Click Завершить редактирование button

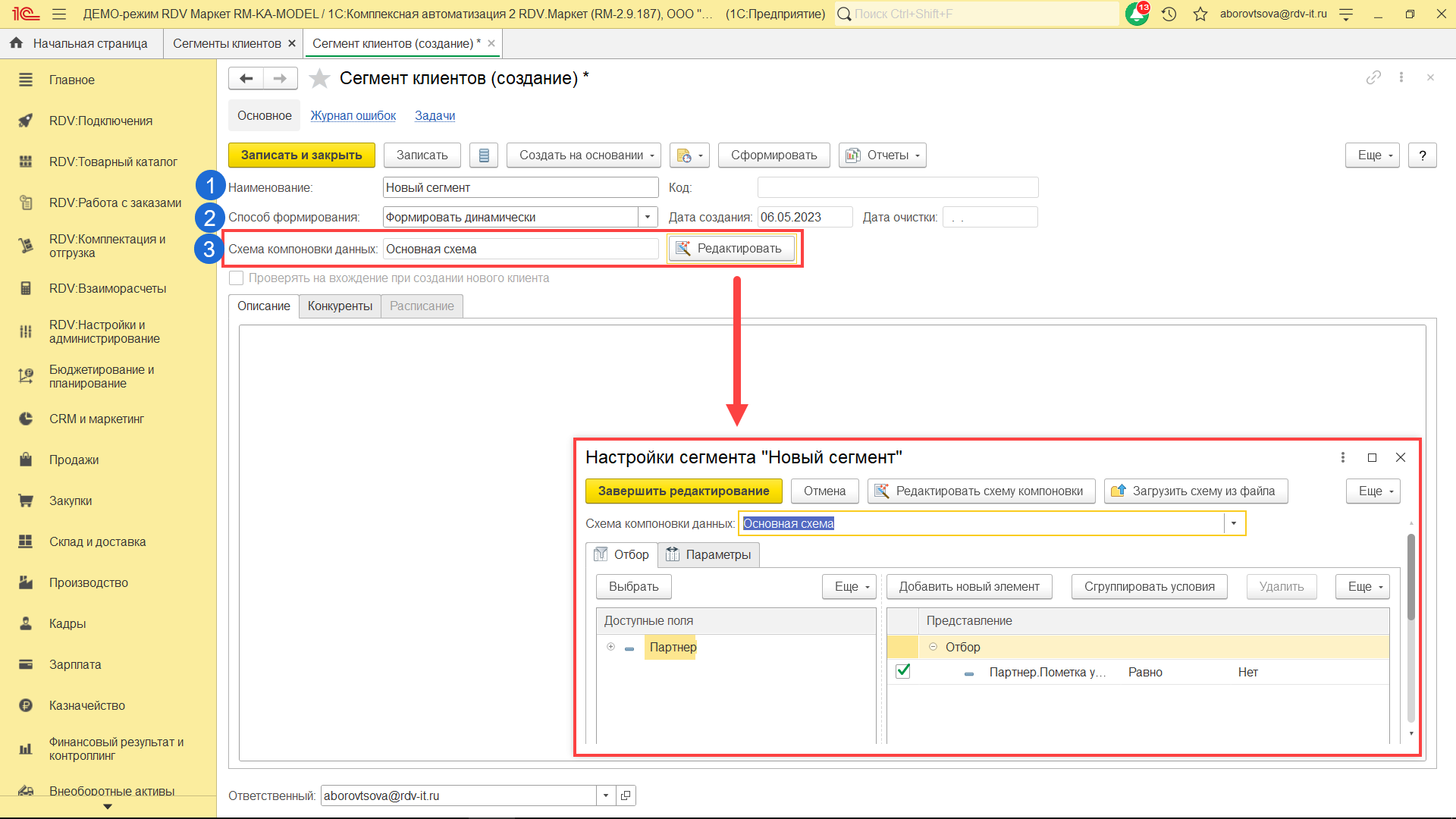point(683,491)
